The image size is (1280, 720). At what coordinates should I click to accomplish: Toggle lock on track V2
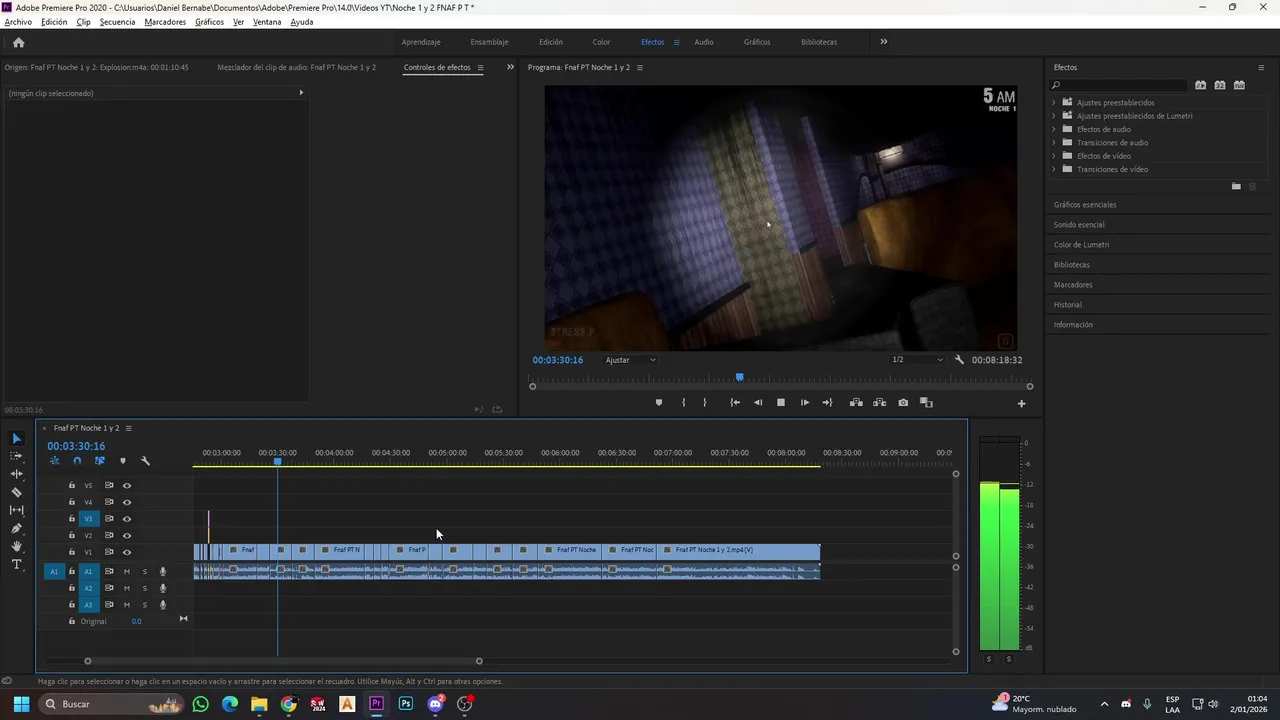coord(71,536)
